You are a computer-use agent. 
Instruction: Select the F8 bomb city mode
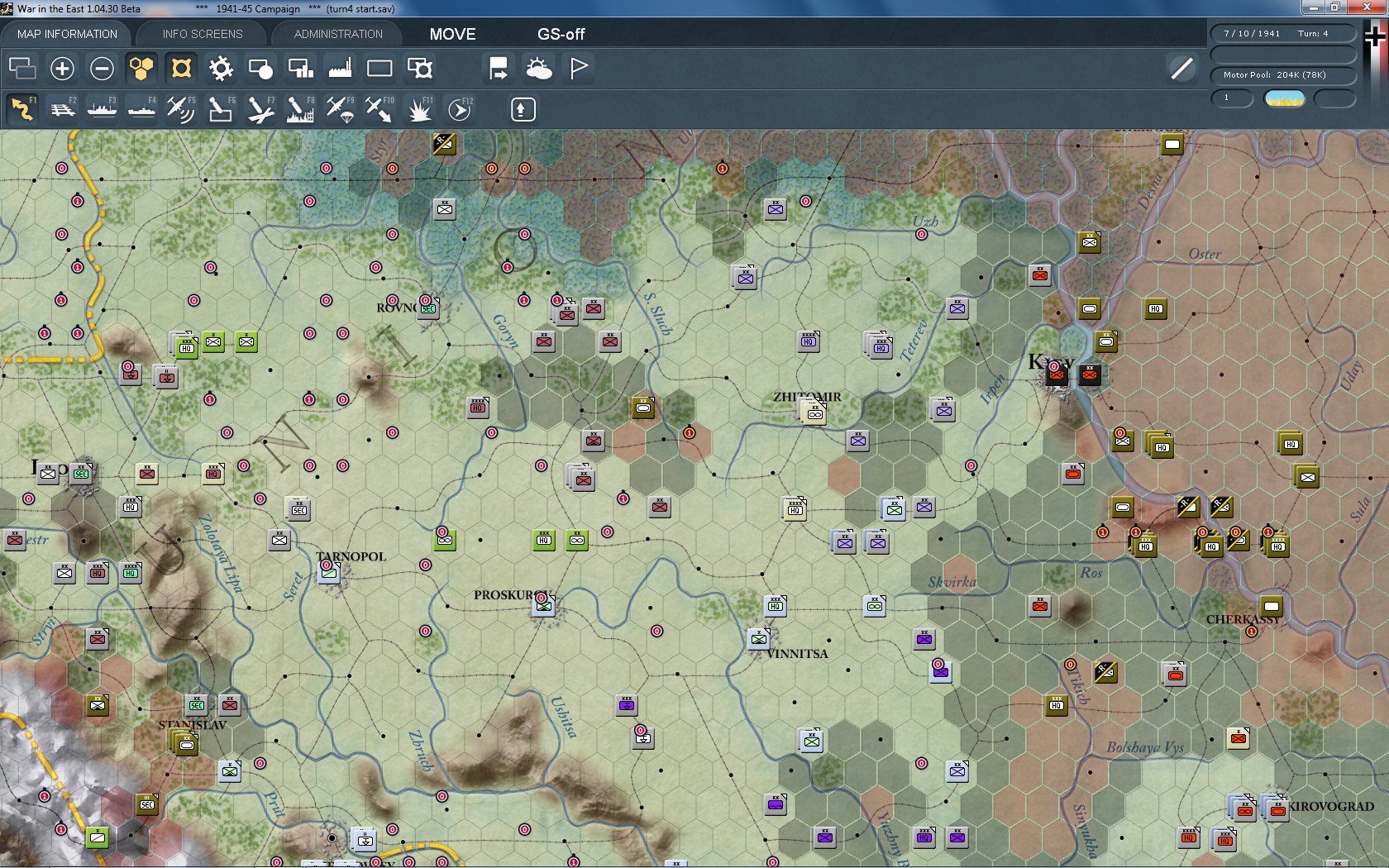coord(300,109)
